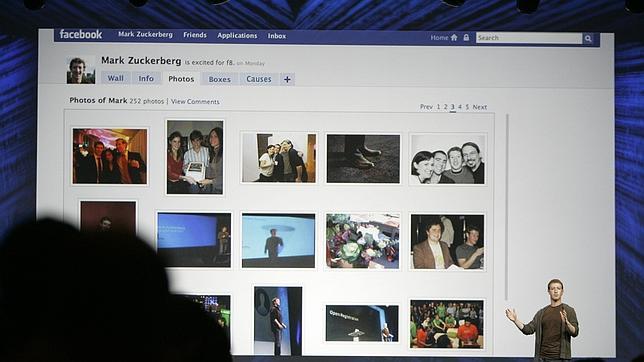Select current photos page 3
The image size is (644, 362).
(x=453, y=107)
